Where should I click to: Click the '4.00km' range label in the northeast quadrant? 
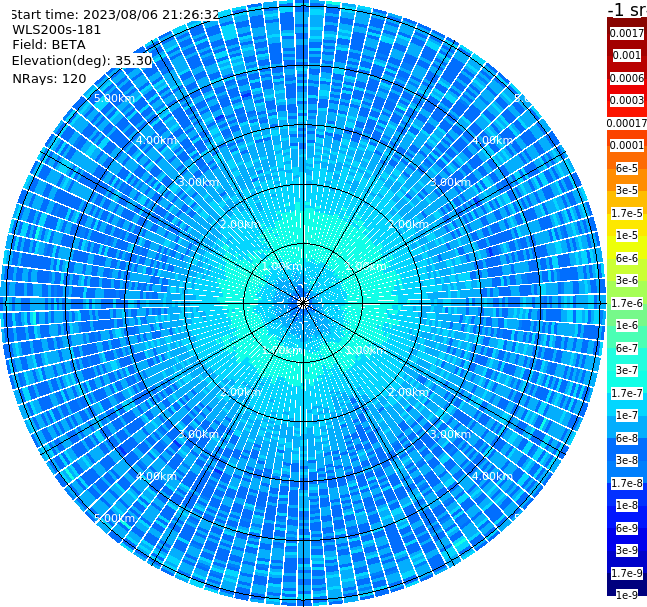[492, 140]
